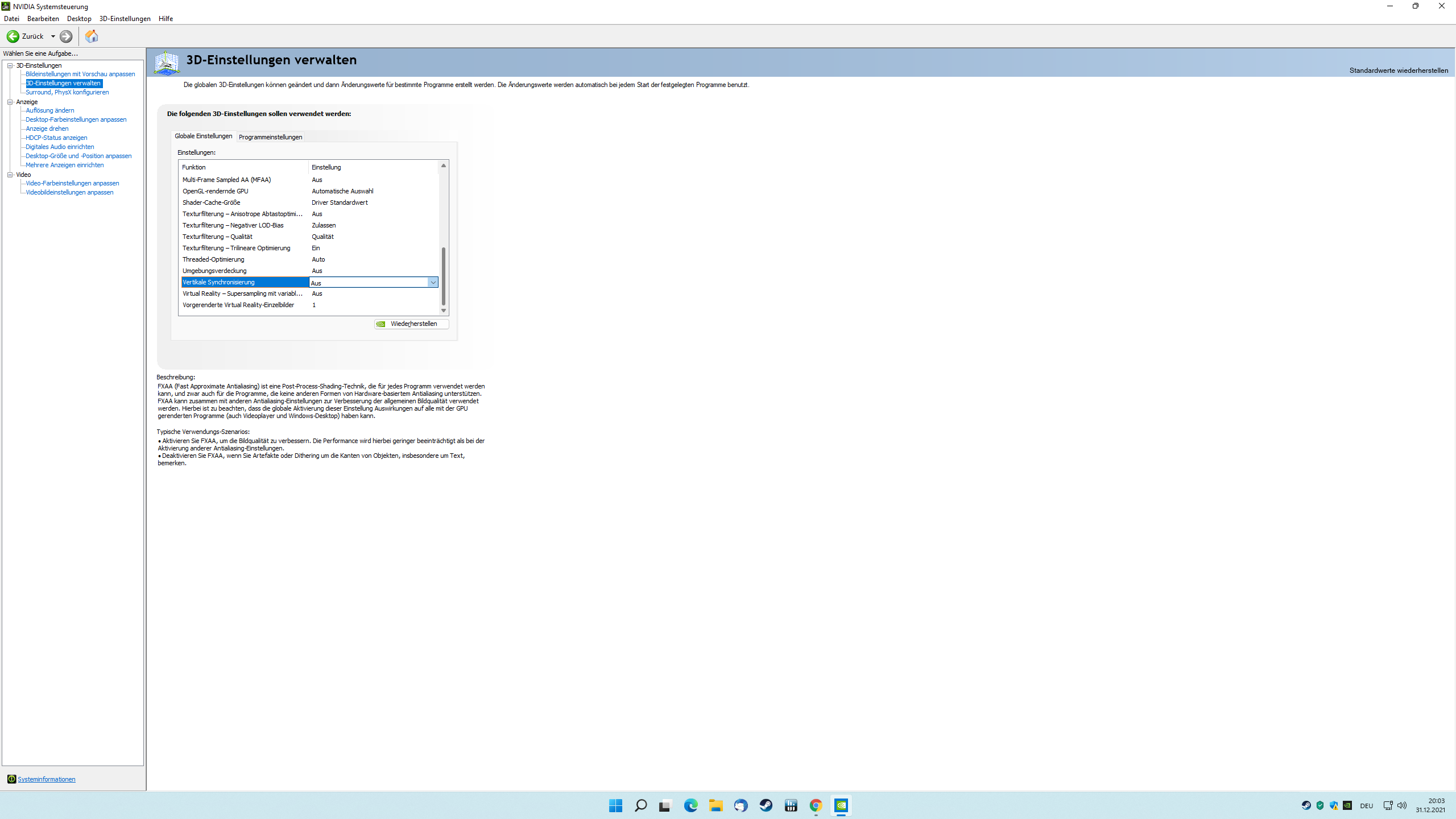The image size is (1456, 819).
Task: Click the home icon in the toolbar
Action: 92,36
